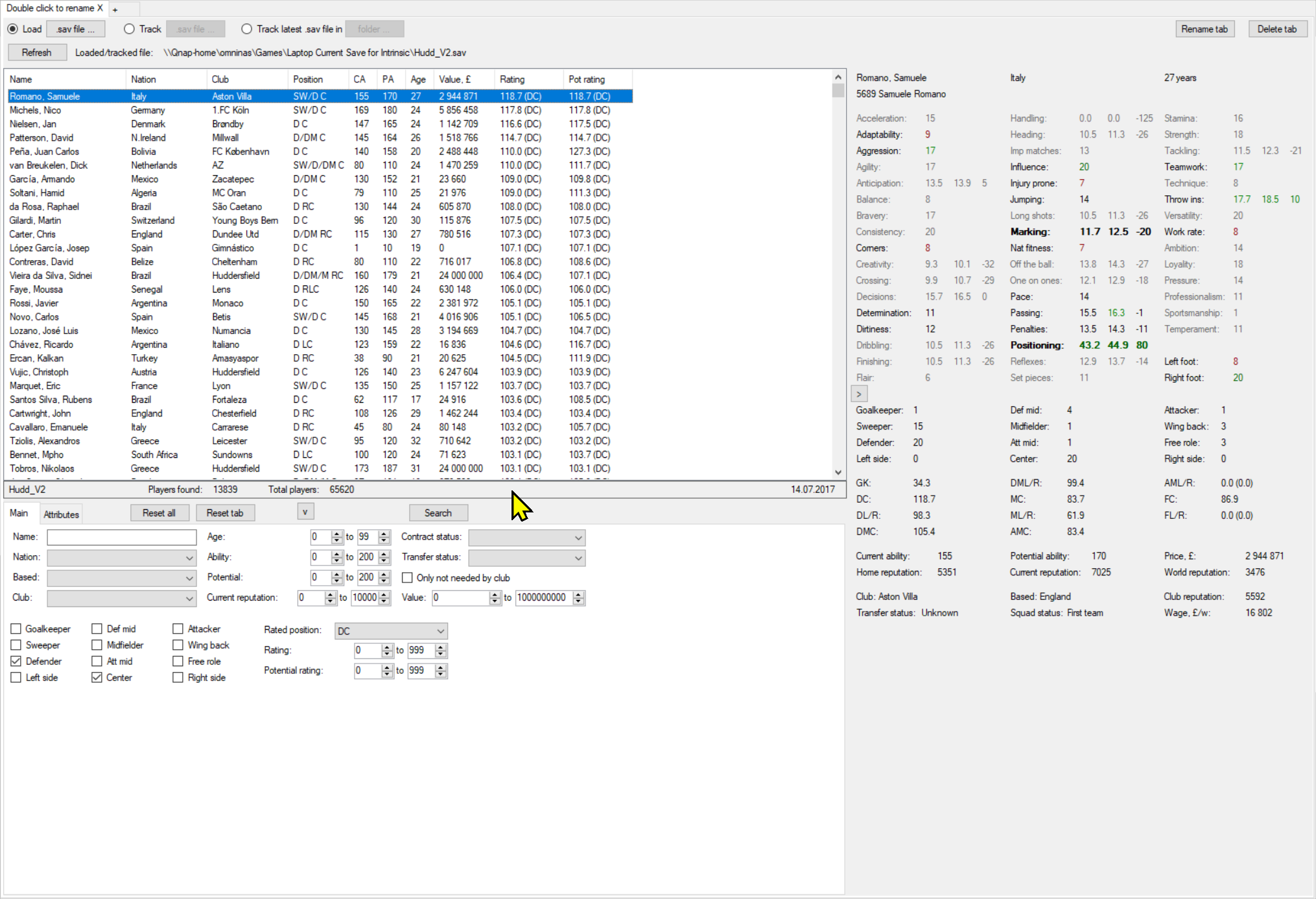Increase minimum Age with spinner up arrow
This screenshot has width=1316, height=899.
point(336,534)
